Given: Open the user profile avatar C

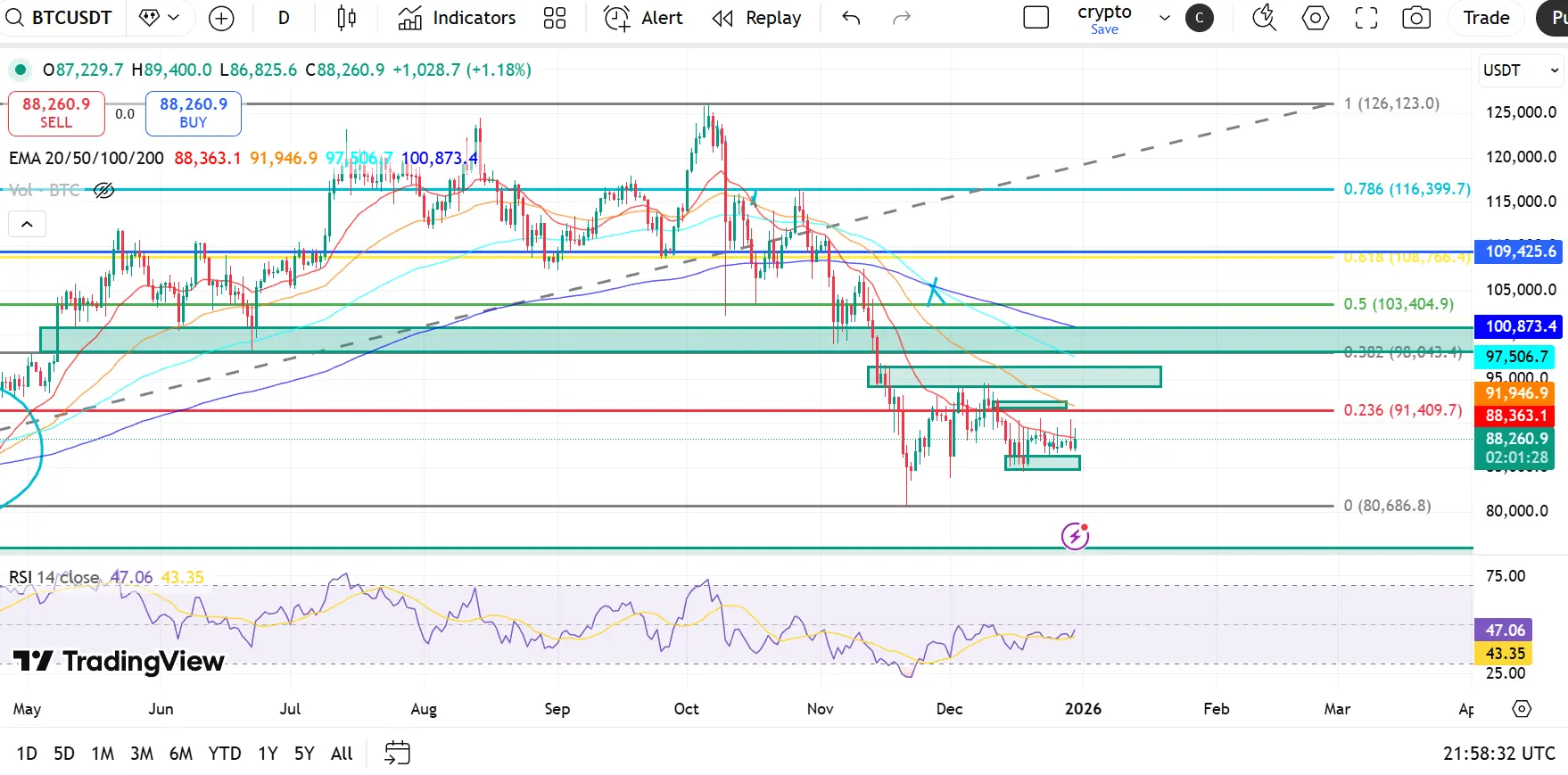Looking at the screenshot, I should click(1200, 18).
